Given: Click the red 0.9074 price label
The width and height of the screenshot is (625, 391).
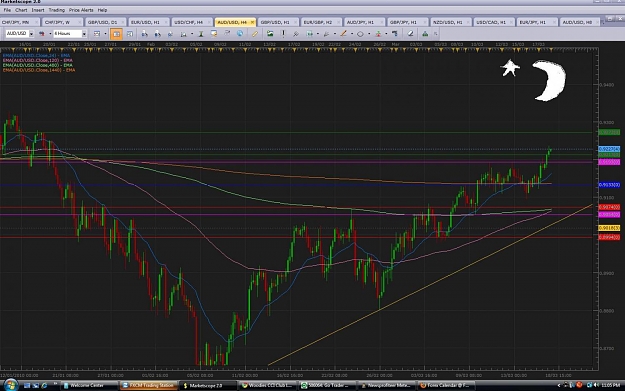Looking at the screenshot, I should [609, 207].
